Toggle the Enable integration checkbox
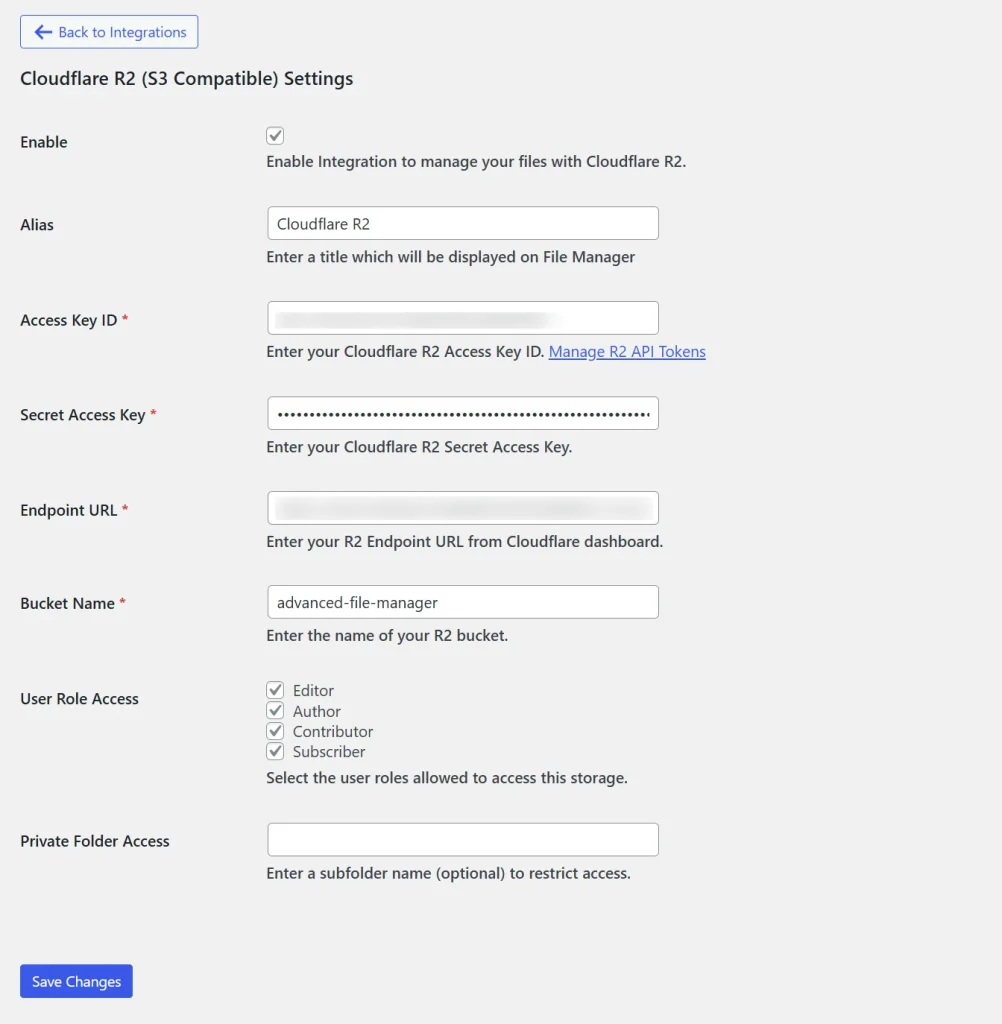Image resolution: width=1002 pixels, height=1024 pixels. (x=275, y=136)
